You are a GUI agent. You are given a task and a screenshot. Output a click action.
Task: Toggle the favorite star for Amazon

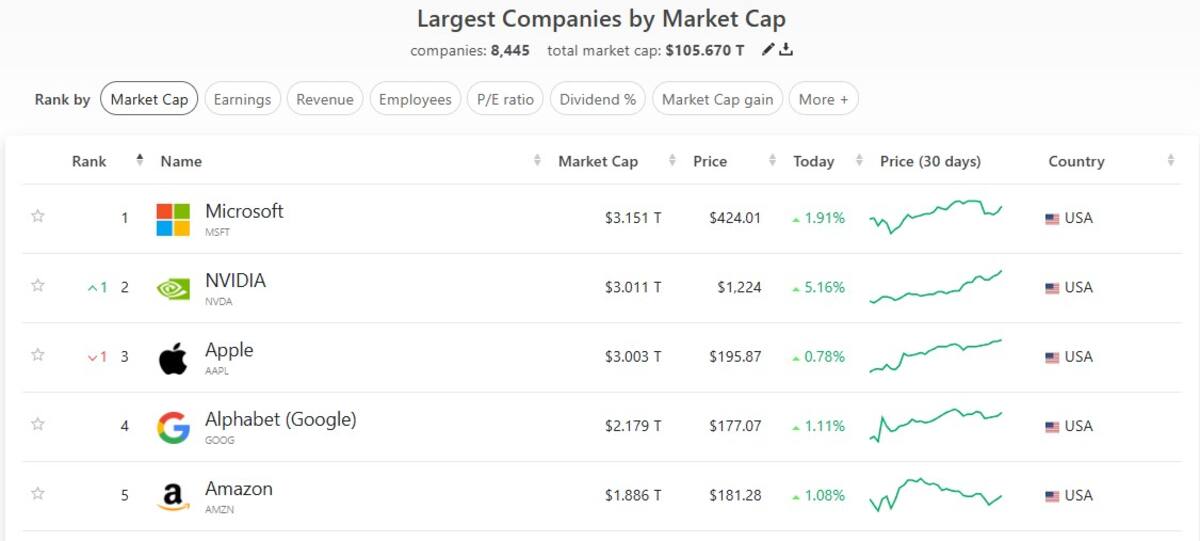[38, 493]
